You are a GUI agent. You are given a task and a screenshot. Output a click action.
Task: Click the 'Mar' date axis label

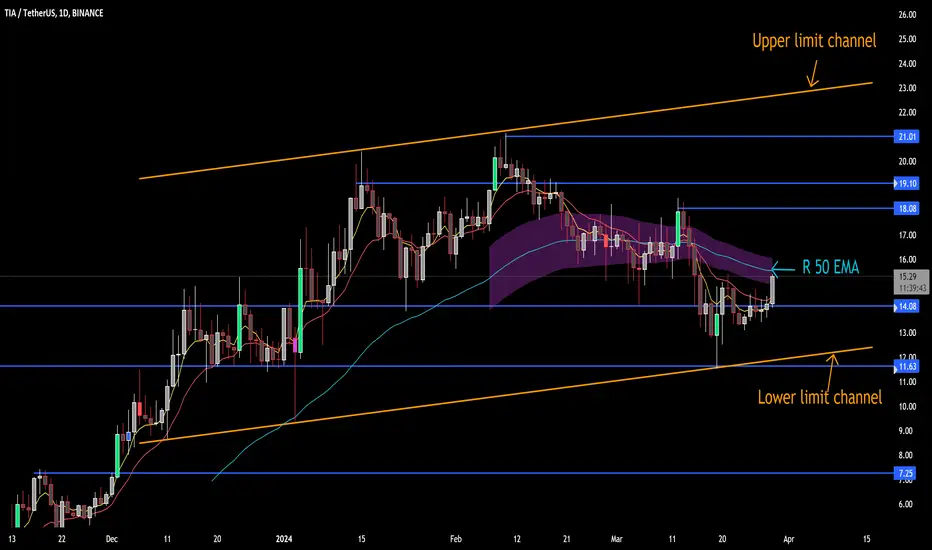point(617,539)
